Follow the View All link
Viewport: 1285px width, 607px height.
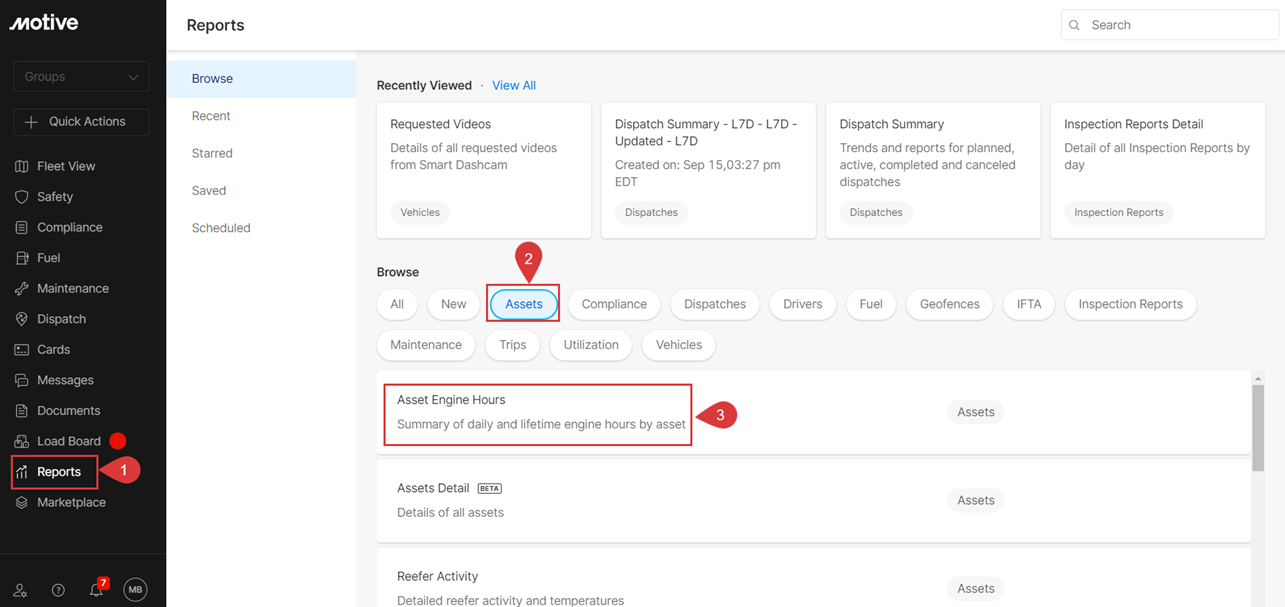coord(514,86)
